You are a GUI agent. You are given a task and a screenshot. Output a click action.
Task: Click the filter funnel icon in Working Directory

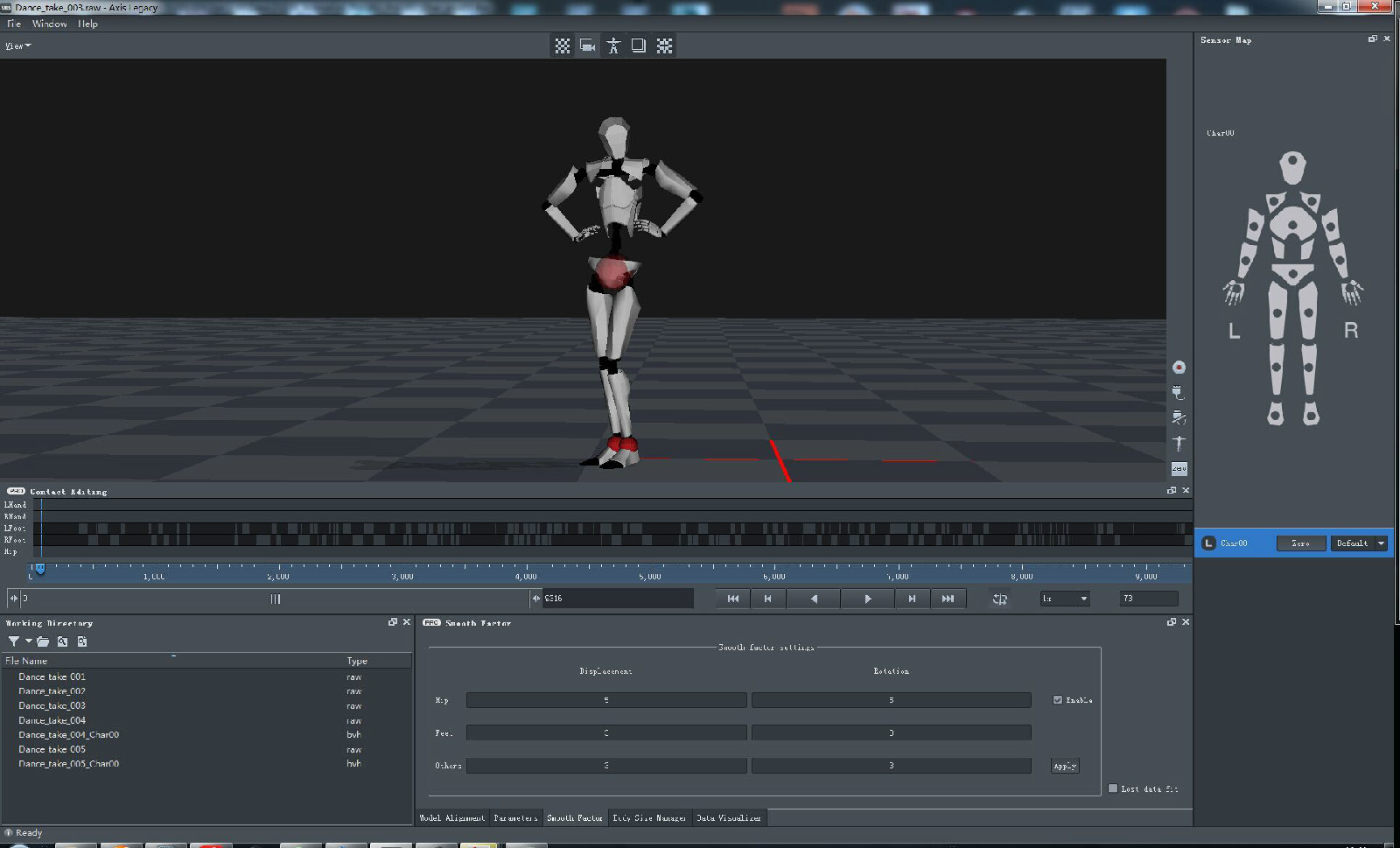click(x=13, y=641)
